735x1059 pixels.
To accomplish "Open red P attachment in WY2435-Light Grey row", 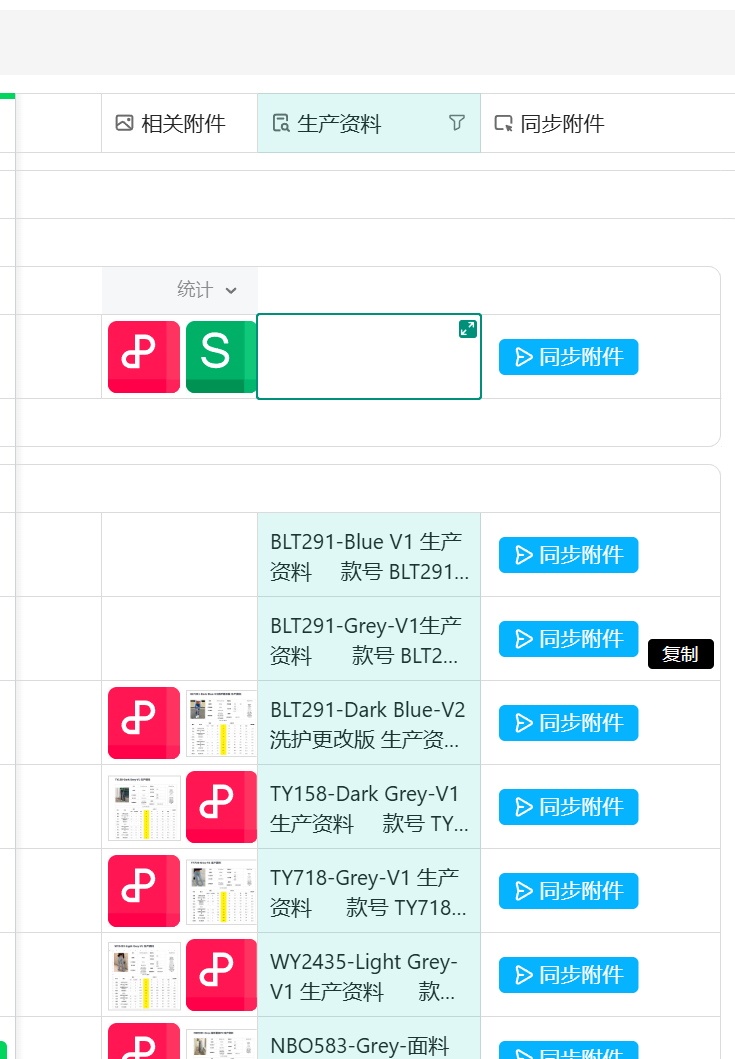I will point(221,975).
